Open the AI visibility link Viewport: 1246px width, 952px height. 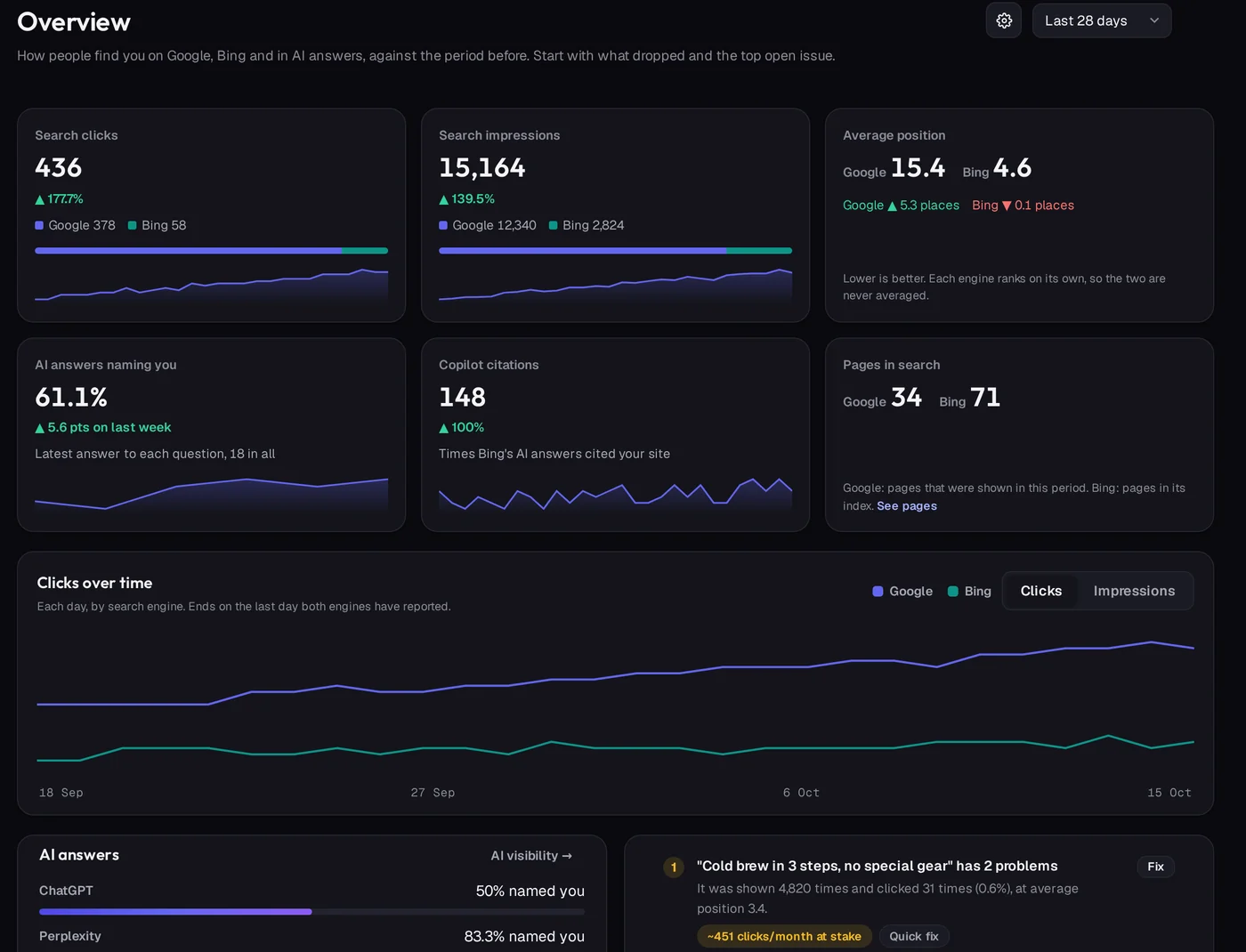coord(531,856)
